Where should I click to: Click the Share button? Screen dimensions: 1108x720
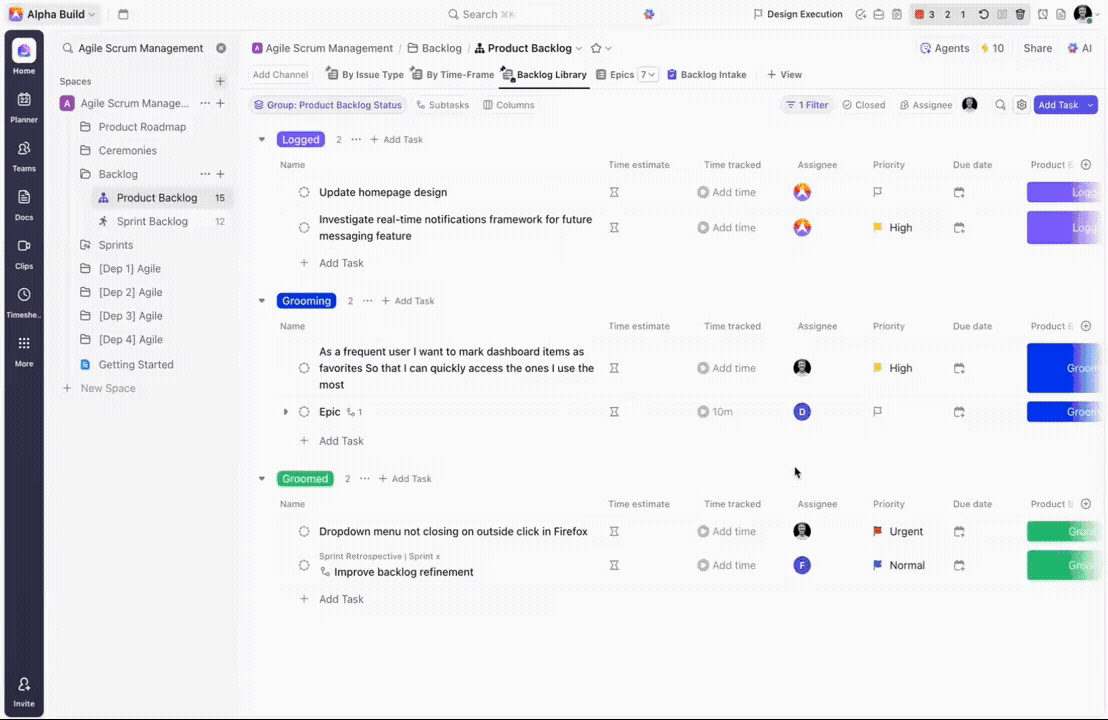pyautogui.click(x=1037, y=48)
